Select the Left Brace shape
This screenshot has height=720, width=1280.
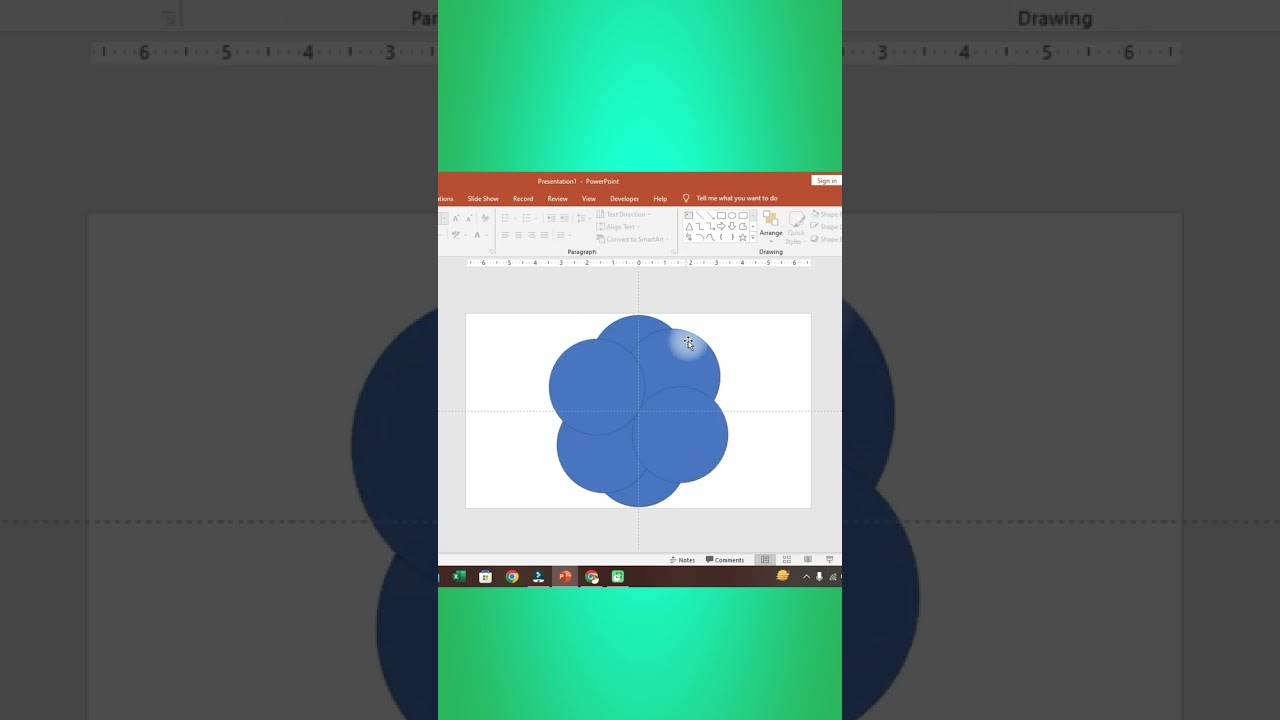click(721, 237)
